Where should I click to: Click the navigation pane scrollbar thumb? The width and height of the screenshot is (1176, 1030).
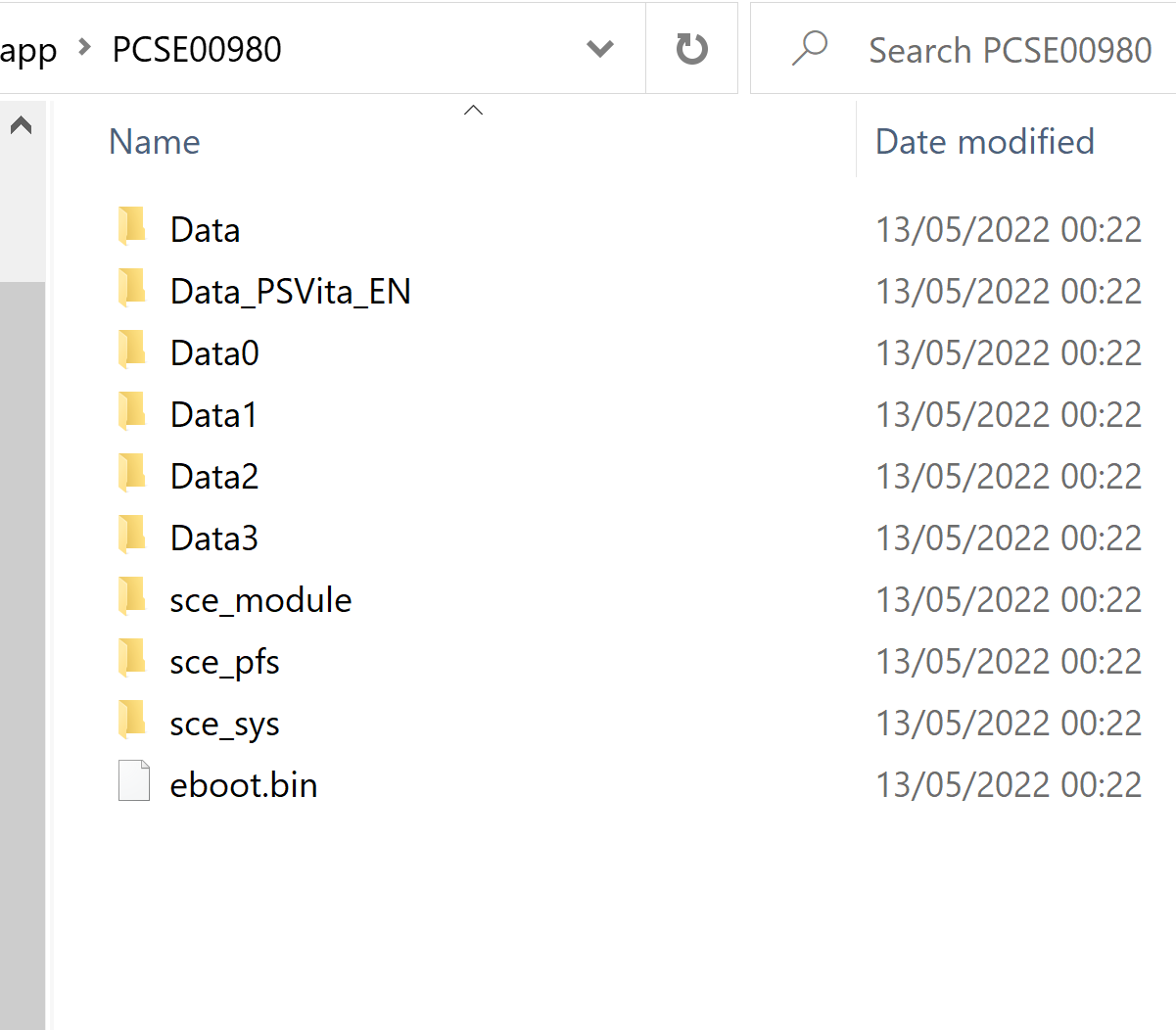23,655
